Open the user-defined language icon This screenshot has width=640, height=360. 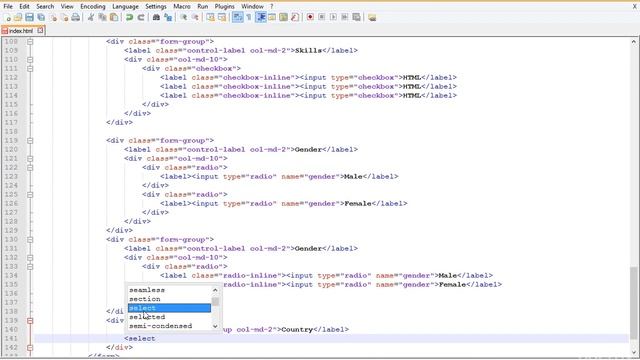[x=272, y=18]
